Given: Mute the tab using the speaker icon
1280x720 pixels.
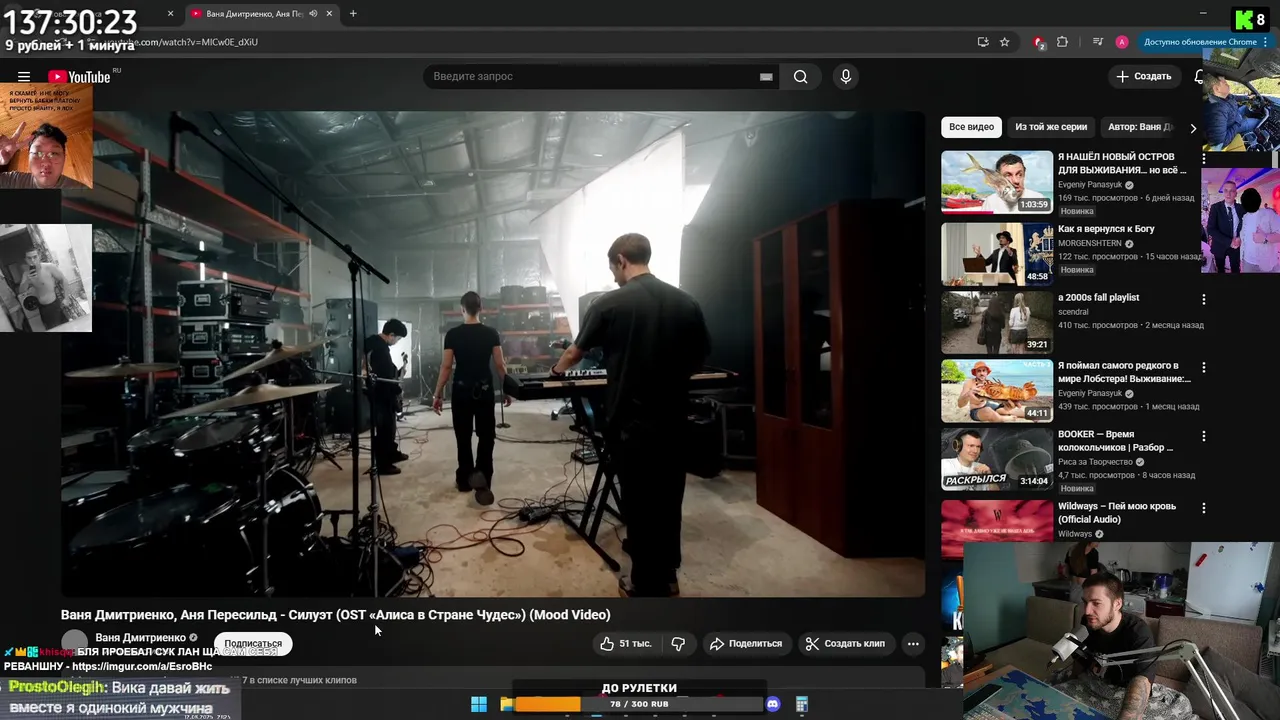Looking at the screenshot, I should (x=313, y=14).
